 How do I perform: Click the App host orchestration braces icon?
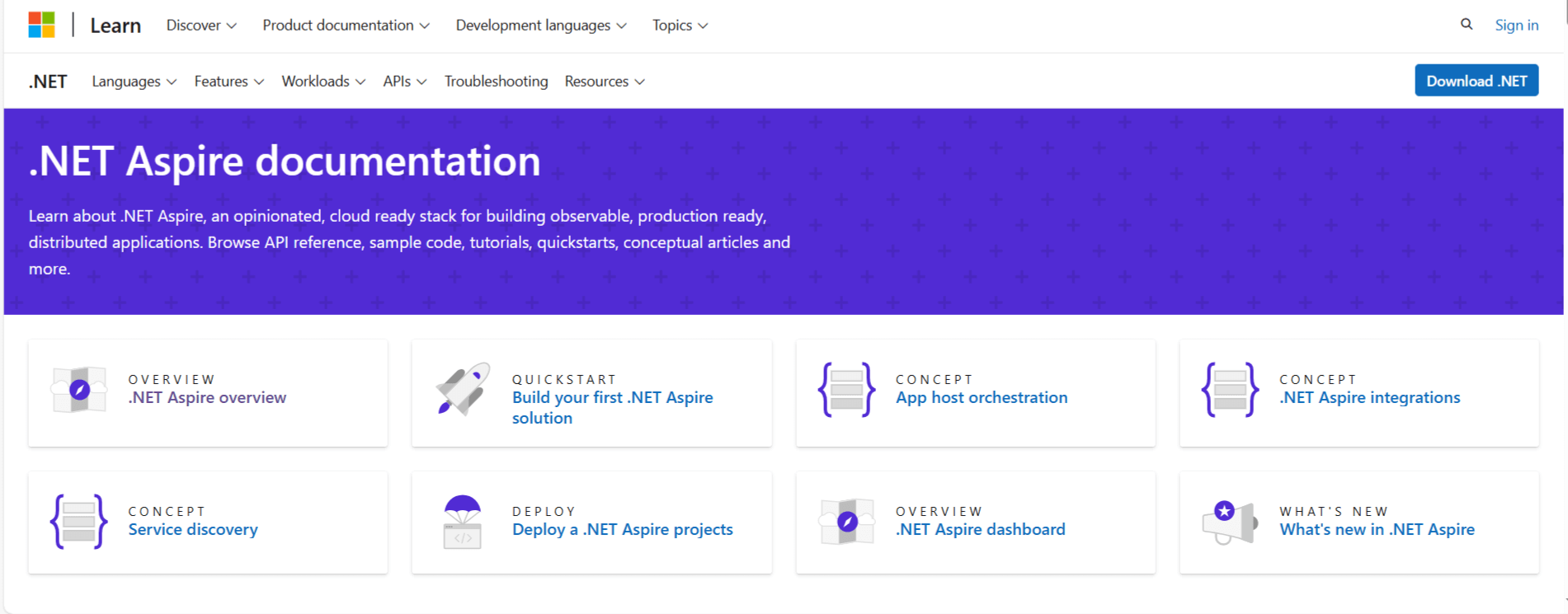846,389
